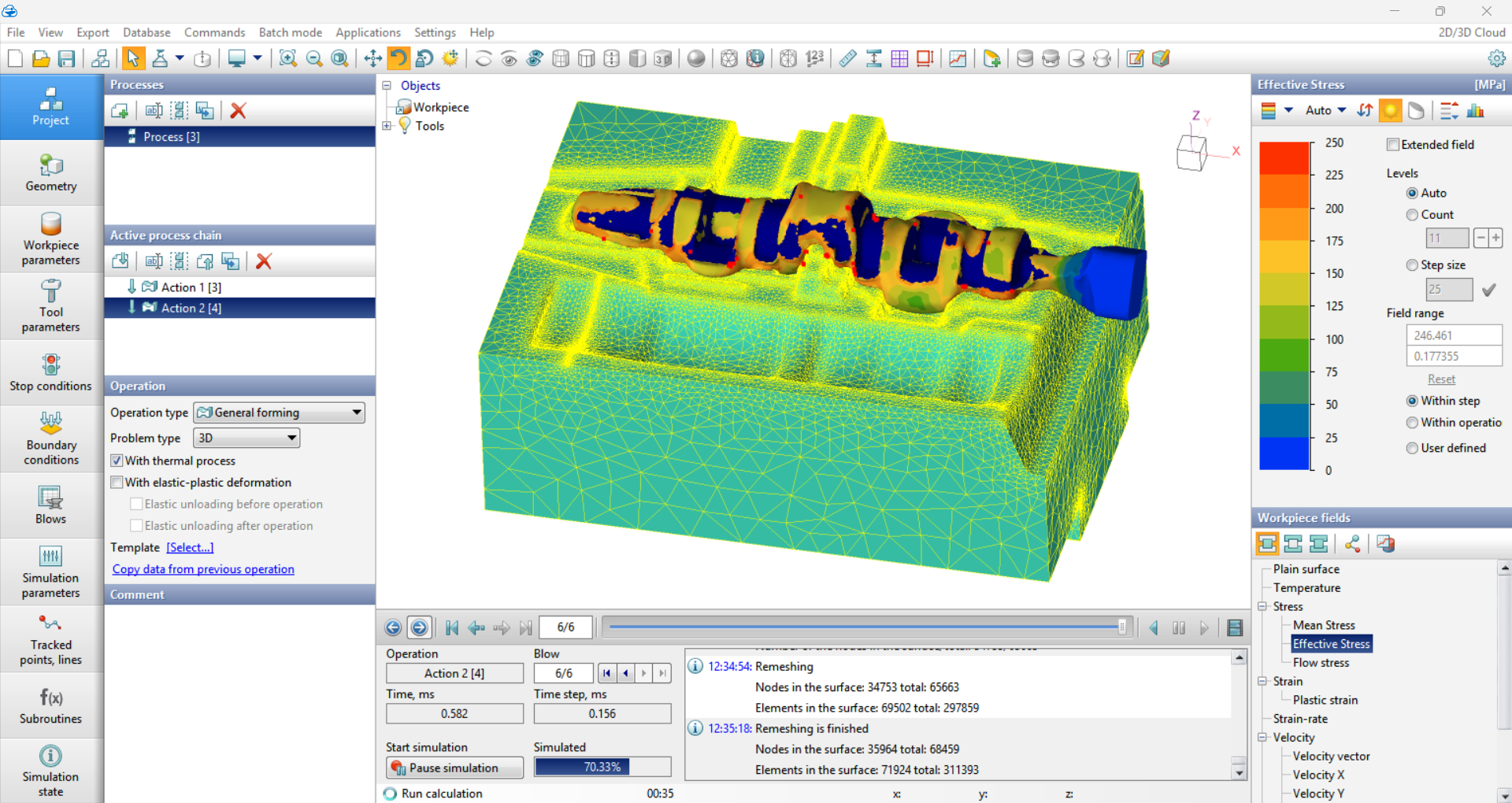Click red X delete icon in Processes
The width and height of the screenshot is (1512, 803).
point(239,111)
